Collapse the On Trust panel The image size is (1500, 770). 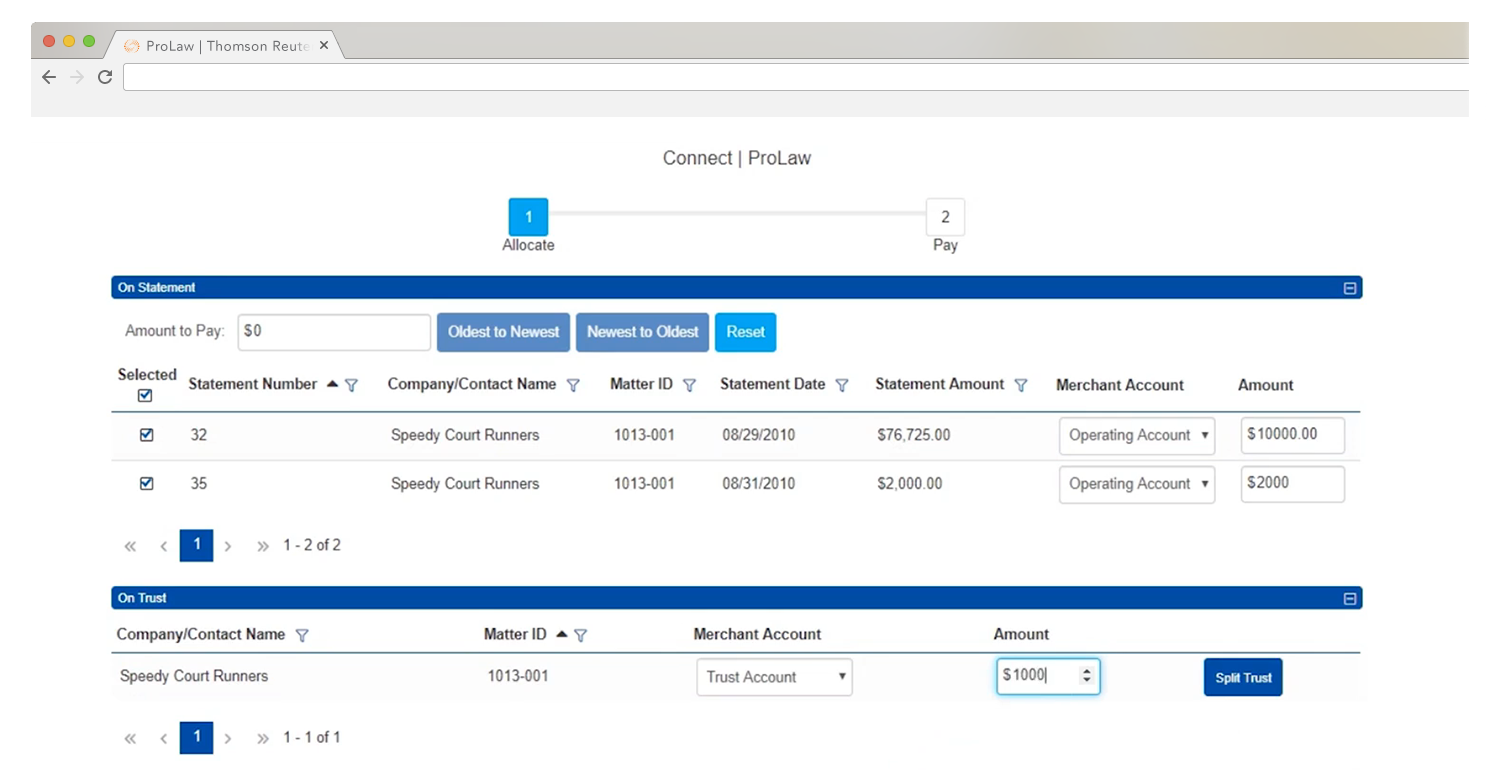pos(1349,599)
